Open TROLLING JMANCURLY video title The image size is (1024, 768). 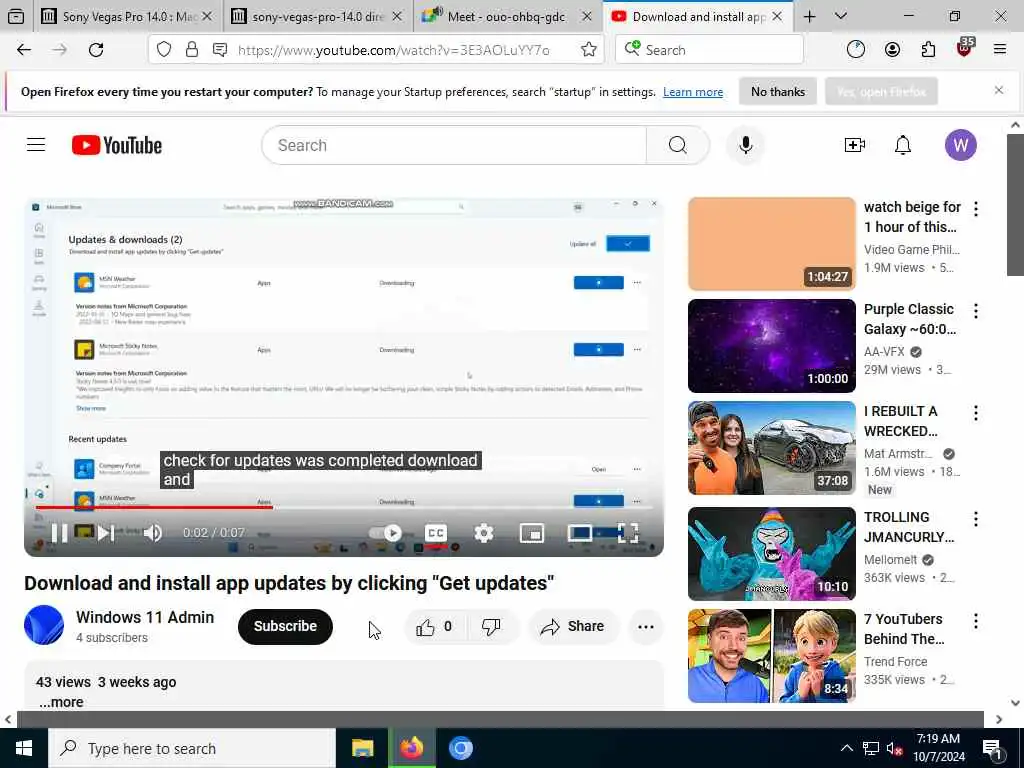[908, 527]
